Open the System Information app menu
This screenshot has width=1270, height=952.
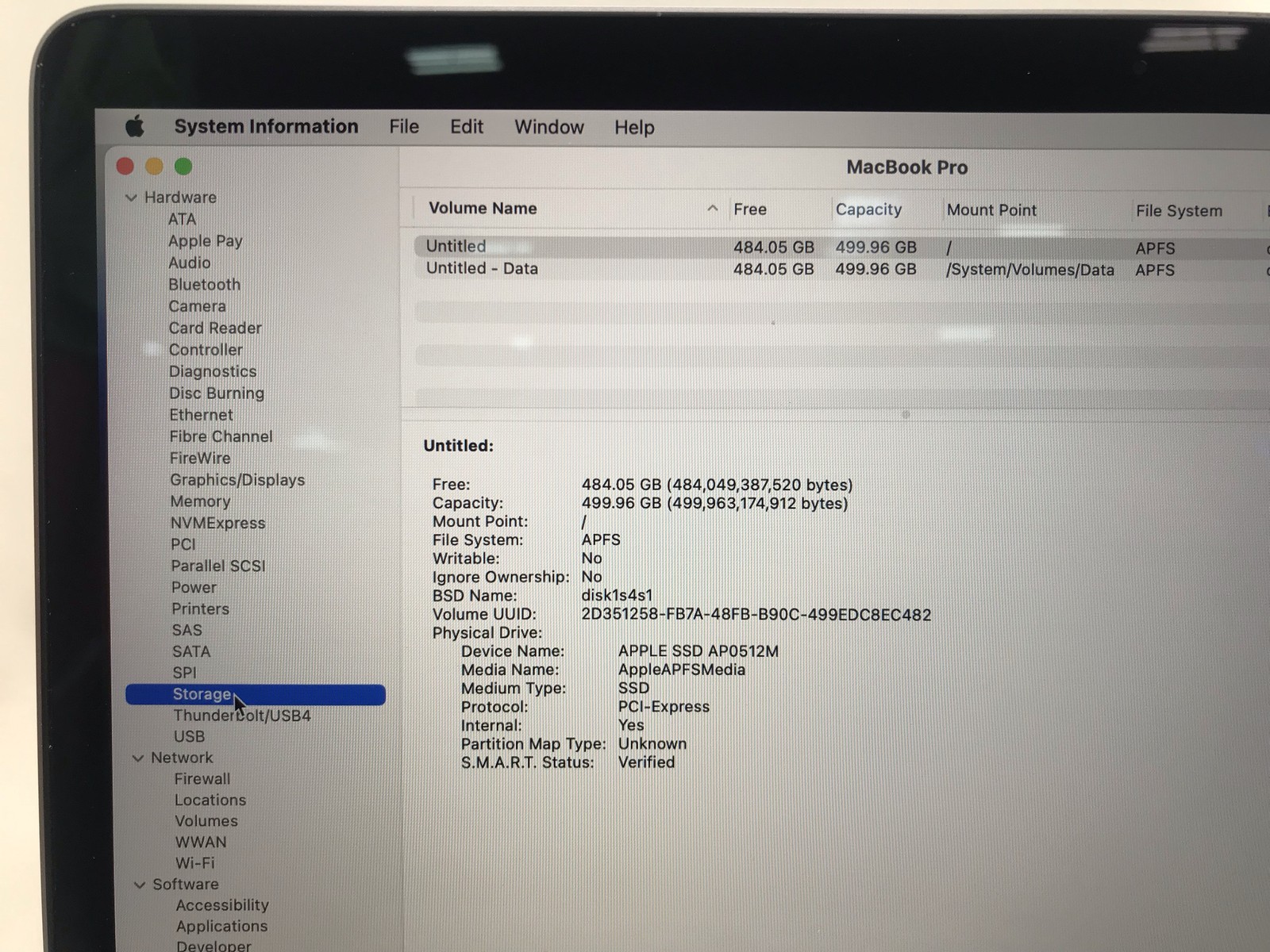[x=266, y=127]
